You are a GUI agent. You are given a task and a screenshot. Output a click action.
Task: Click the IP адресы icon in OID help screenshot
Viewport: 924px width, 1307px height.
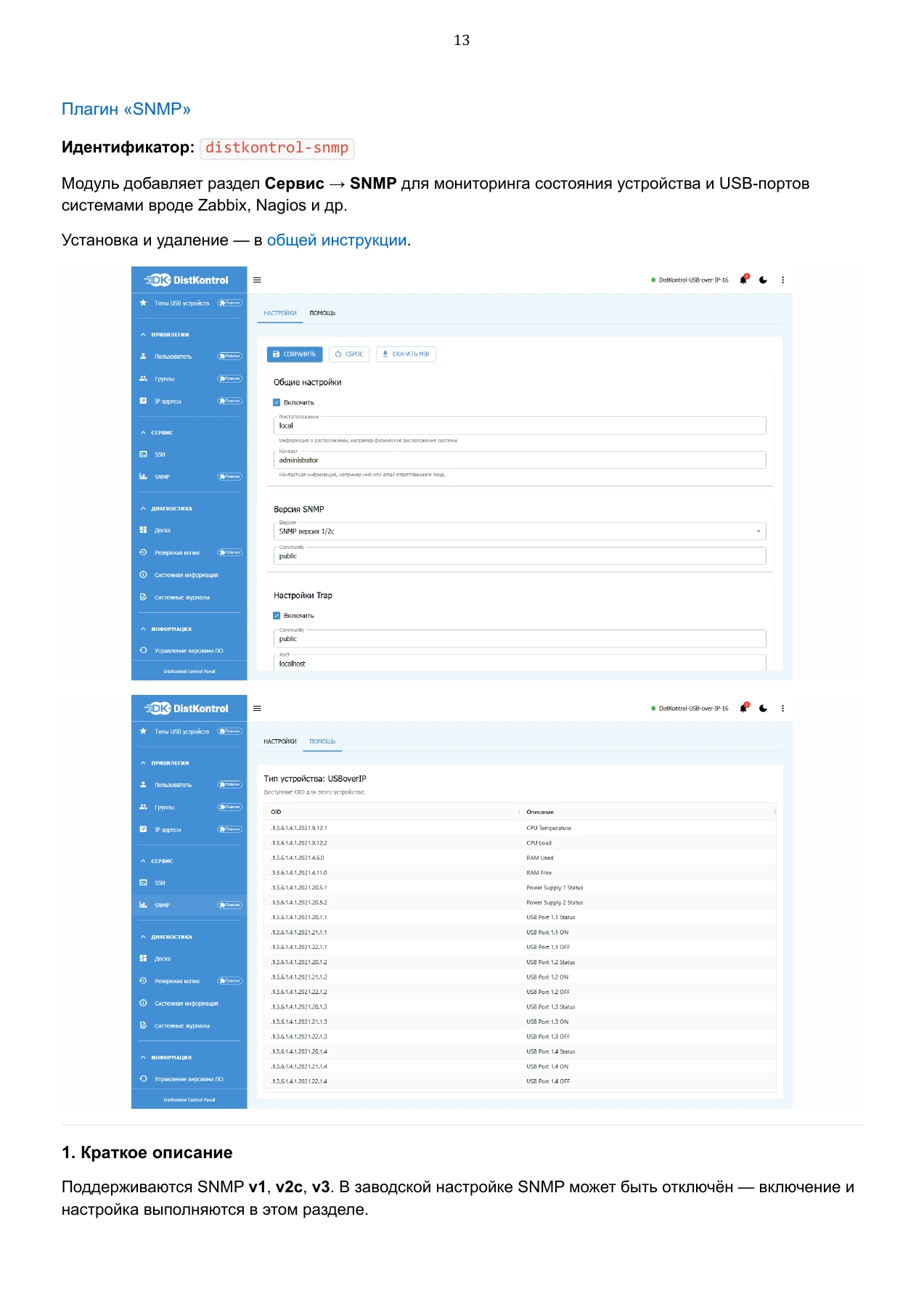click(143, 829)
